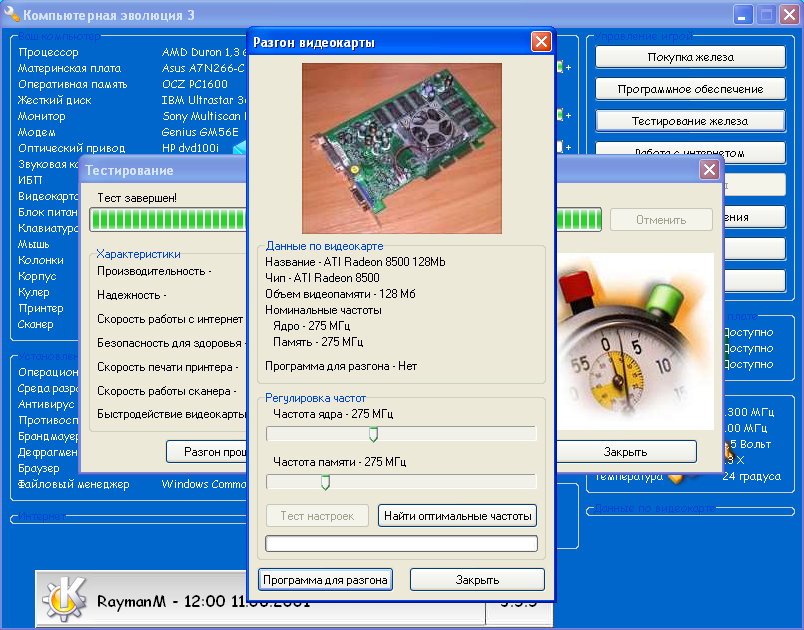Click the Чип - ATI Radeon 8500 line
The height and width of the screenshot is (630, 804).
tap(322, 278)
